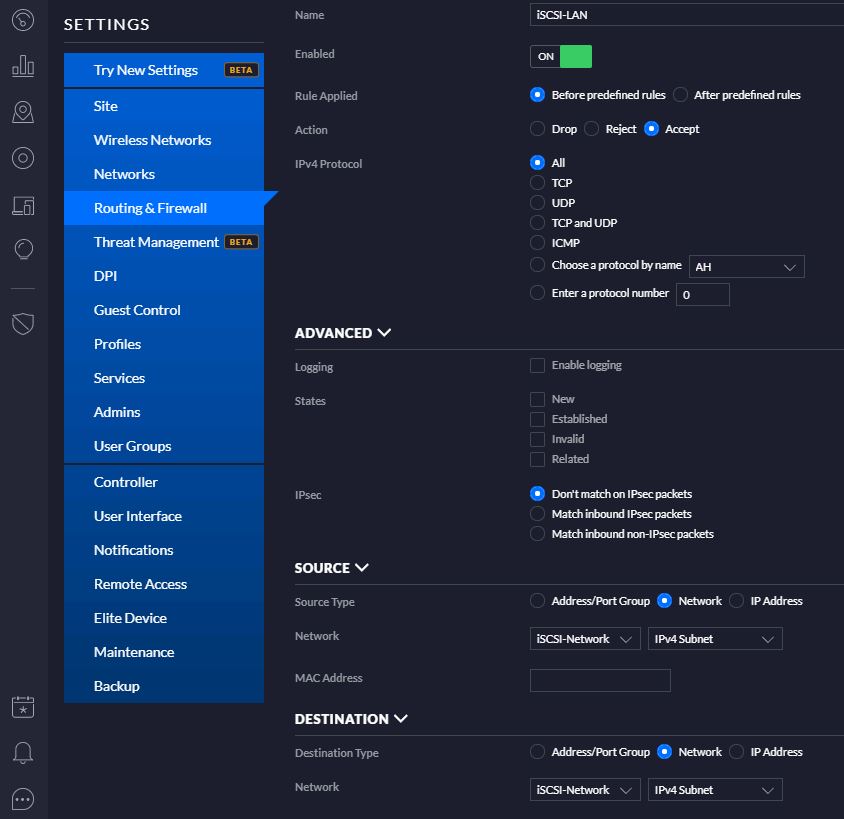Open destination IPv4 Subnet dropdown
844x819 pixels.
click(715, 790)
